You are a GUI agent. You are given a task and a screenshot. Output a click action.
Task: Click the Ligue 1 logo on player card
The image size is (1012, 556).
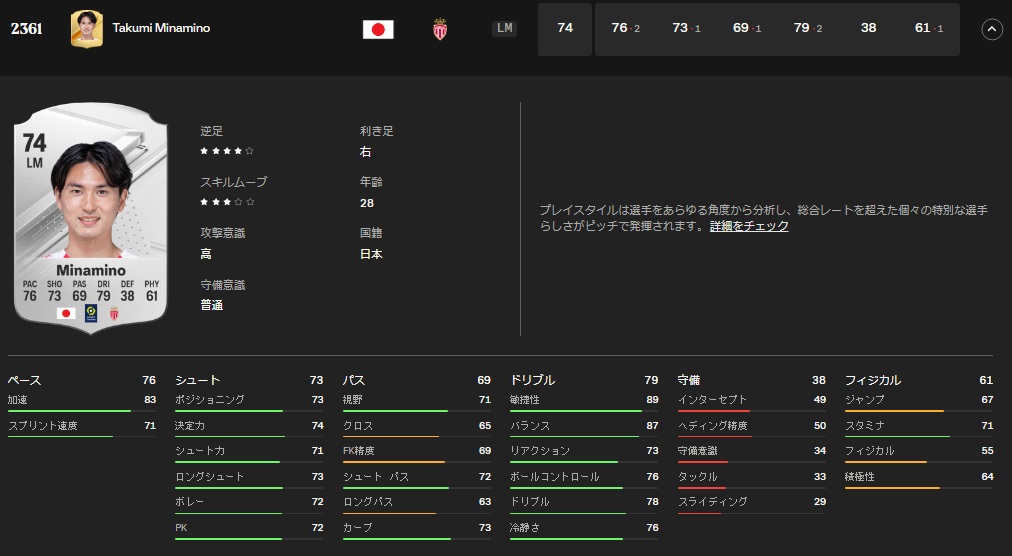point(91,313)
